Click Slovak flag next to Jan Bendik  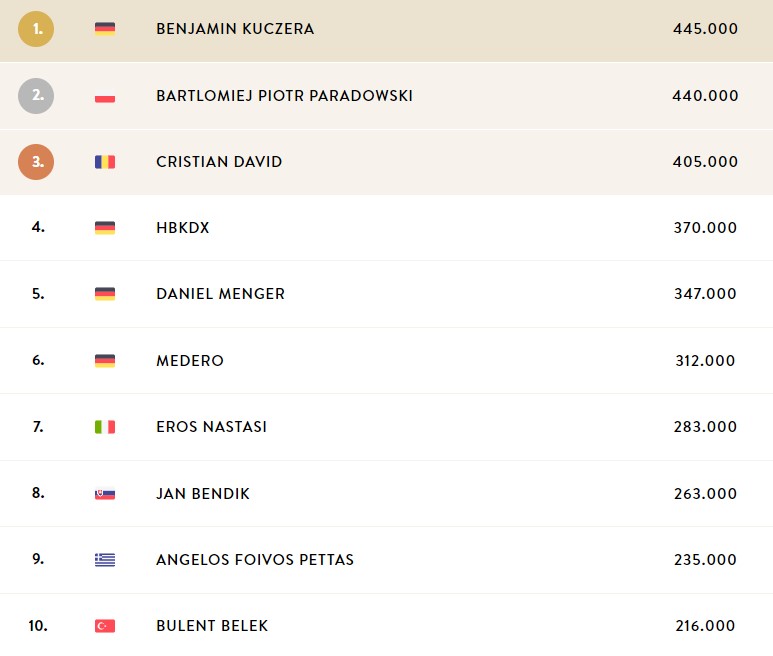[105, 493]
